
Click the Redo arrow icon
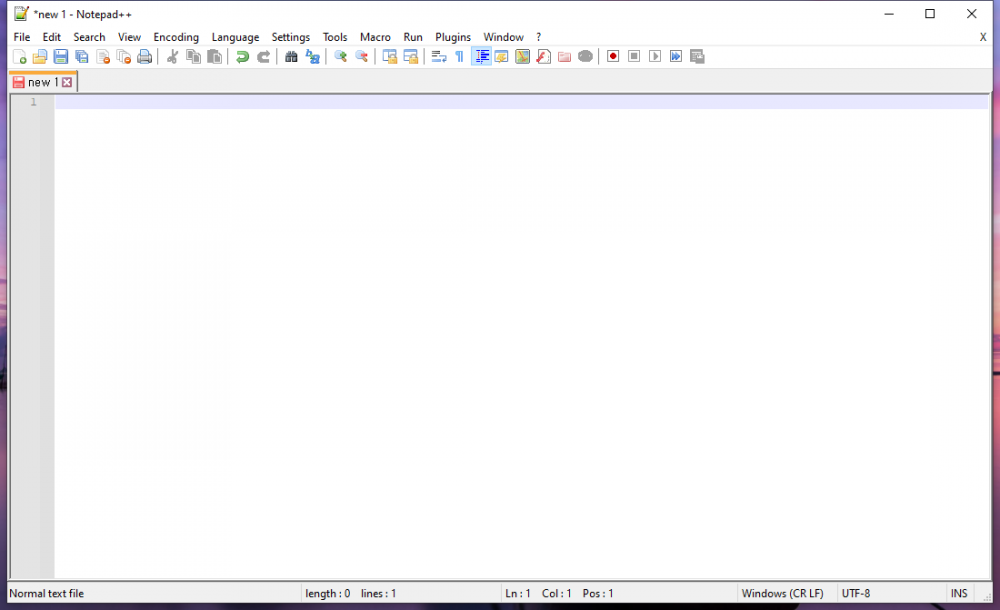(263, 57)
